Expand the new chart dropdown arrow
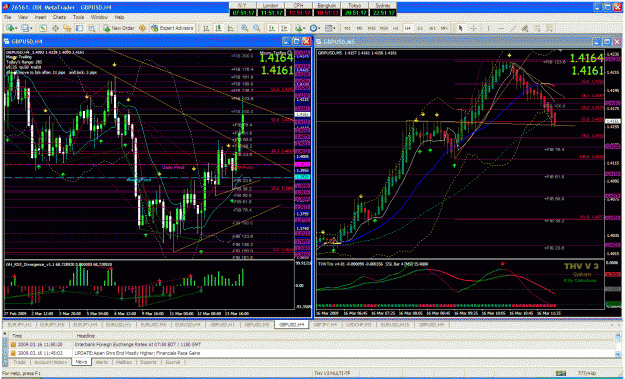The height and width of the screenshot is (379, 625). [16, 28]
